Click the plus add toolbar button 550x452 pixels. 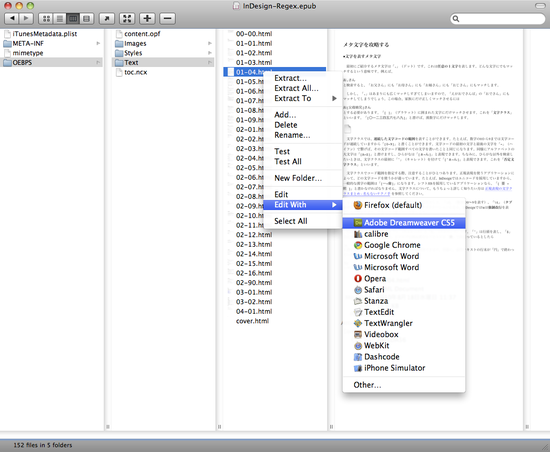point(147,19)
